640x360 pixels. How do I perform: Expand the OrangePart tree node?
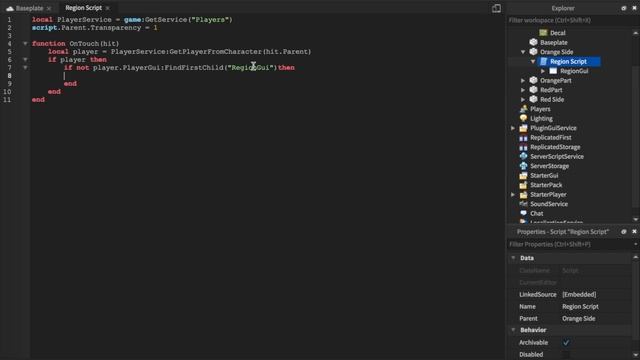523,80
